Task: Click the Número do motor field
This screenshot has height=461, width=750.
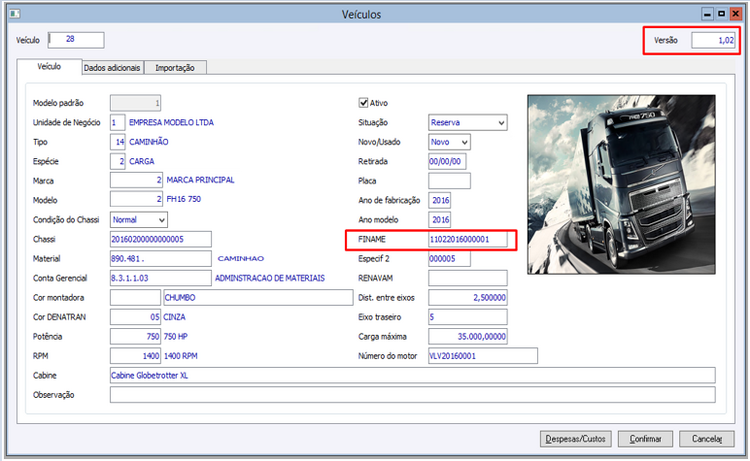Action: [483, 356]
